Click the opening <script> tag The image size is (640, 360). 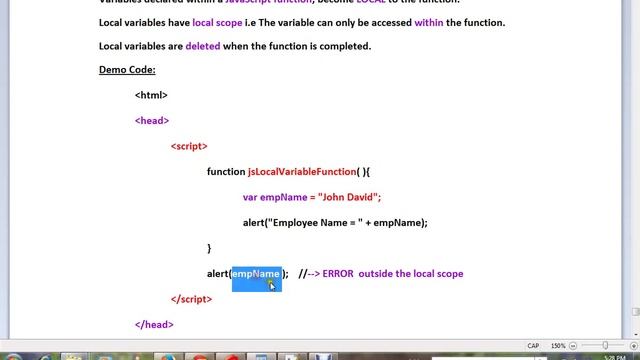tap(189, 146)
